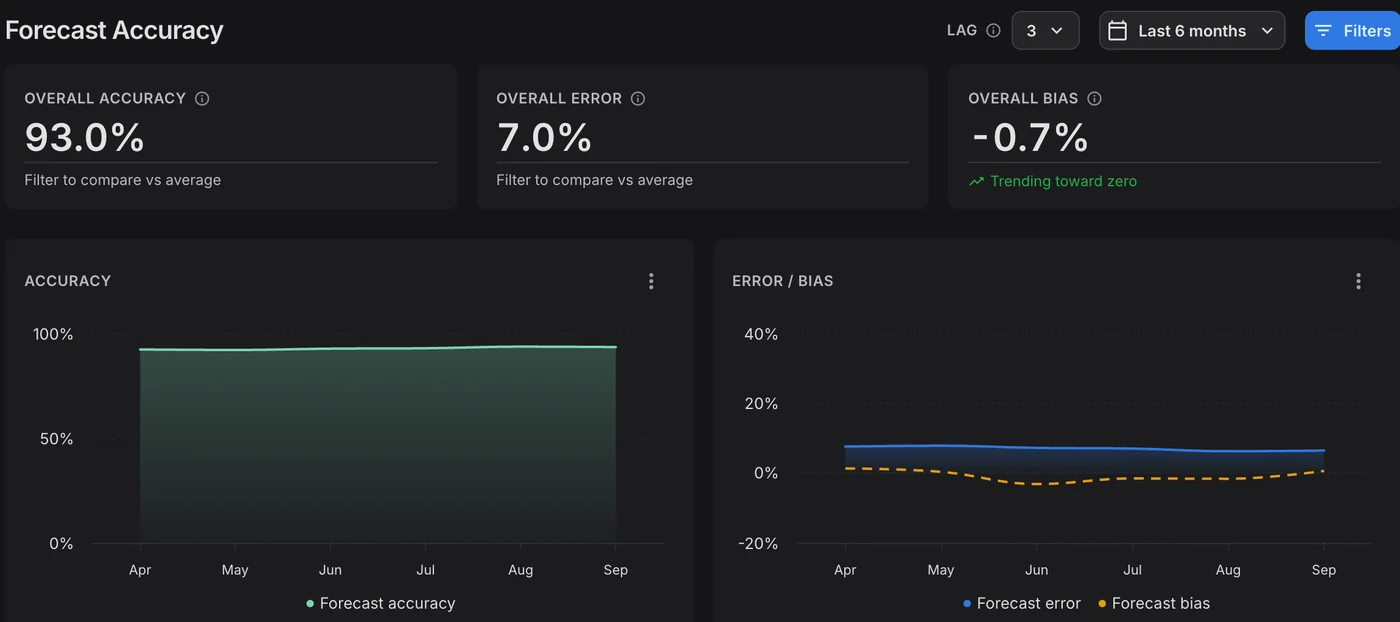Open the Error / Bias chart three-dot menu
This screenshot has height=622, width=1400.
(x=1358, y=281)
